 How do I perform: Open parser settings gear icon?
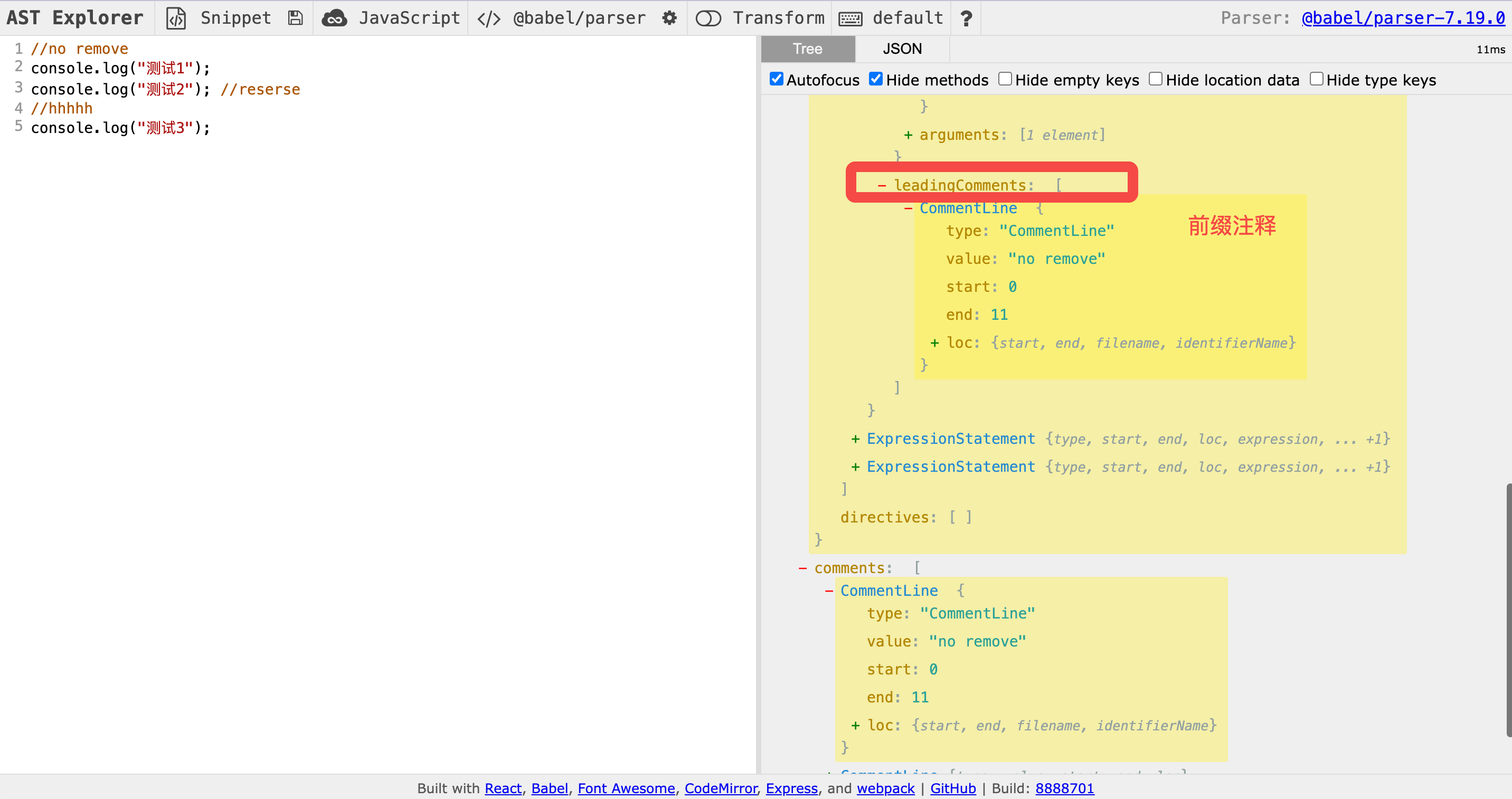pyautogui.click(x=669, y=18)
